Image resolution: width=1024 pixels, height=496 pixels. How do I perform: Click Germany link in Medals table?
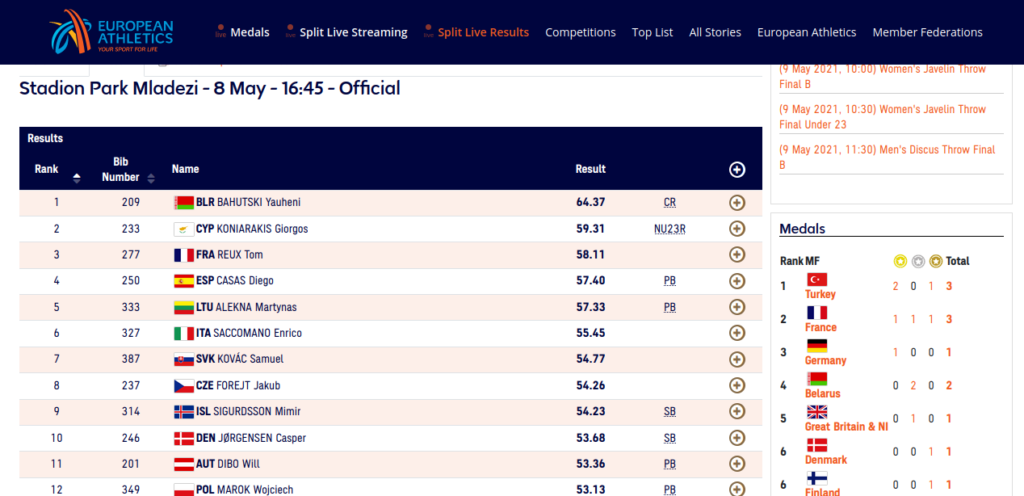tap(825, 360)
